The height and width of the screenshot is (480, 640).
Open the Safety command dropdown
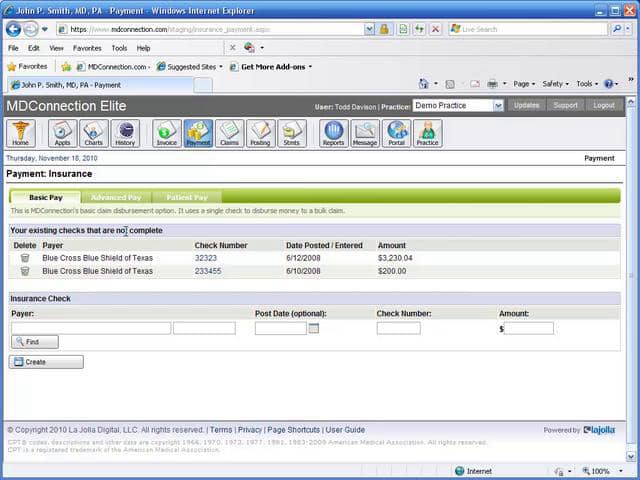(555, 84)
